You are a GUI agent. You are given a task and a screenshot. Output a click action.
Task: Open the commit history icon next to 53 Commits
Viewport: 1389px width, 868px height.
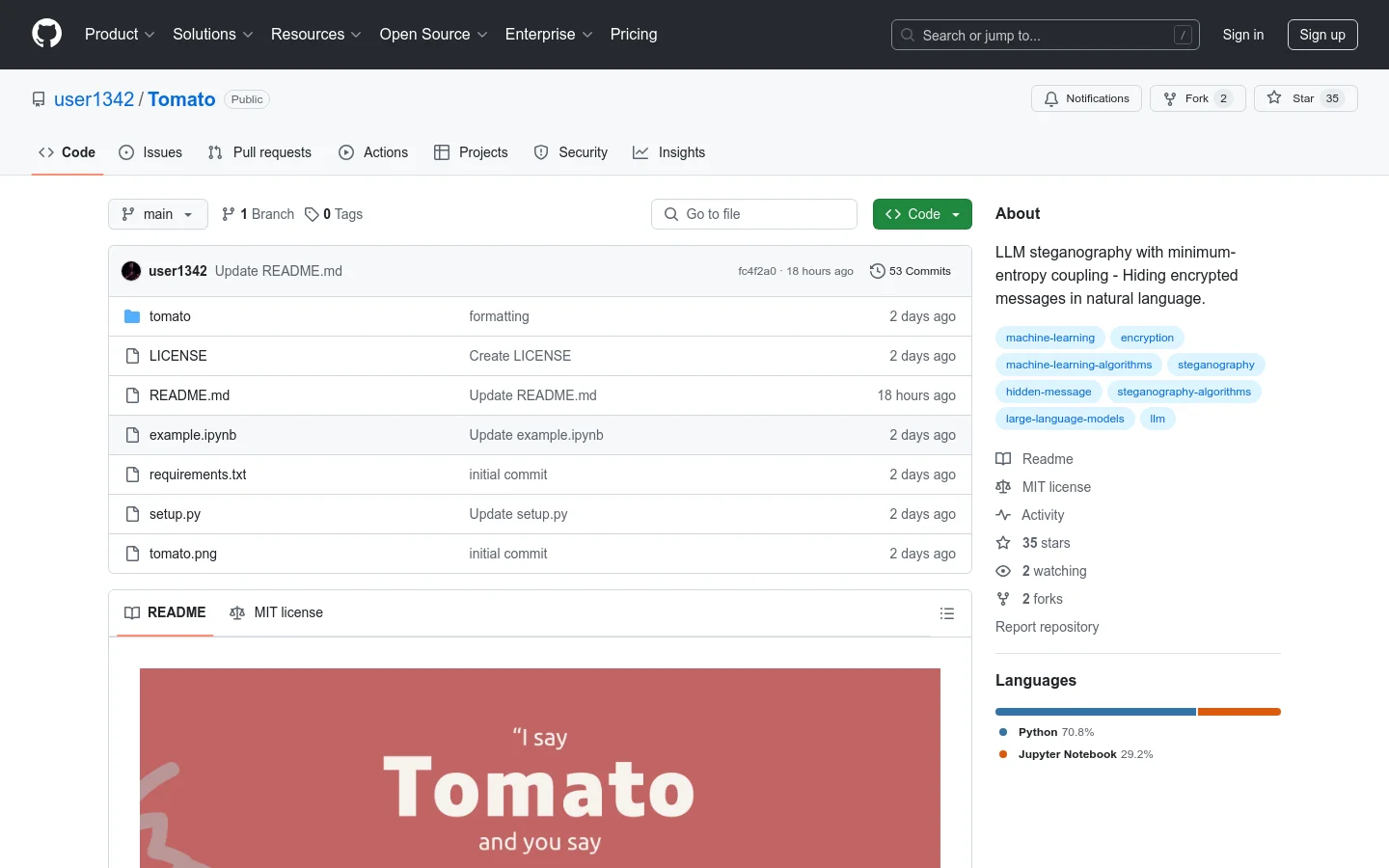877,271
